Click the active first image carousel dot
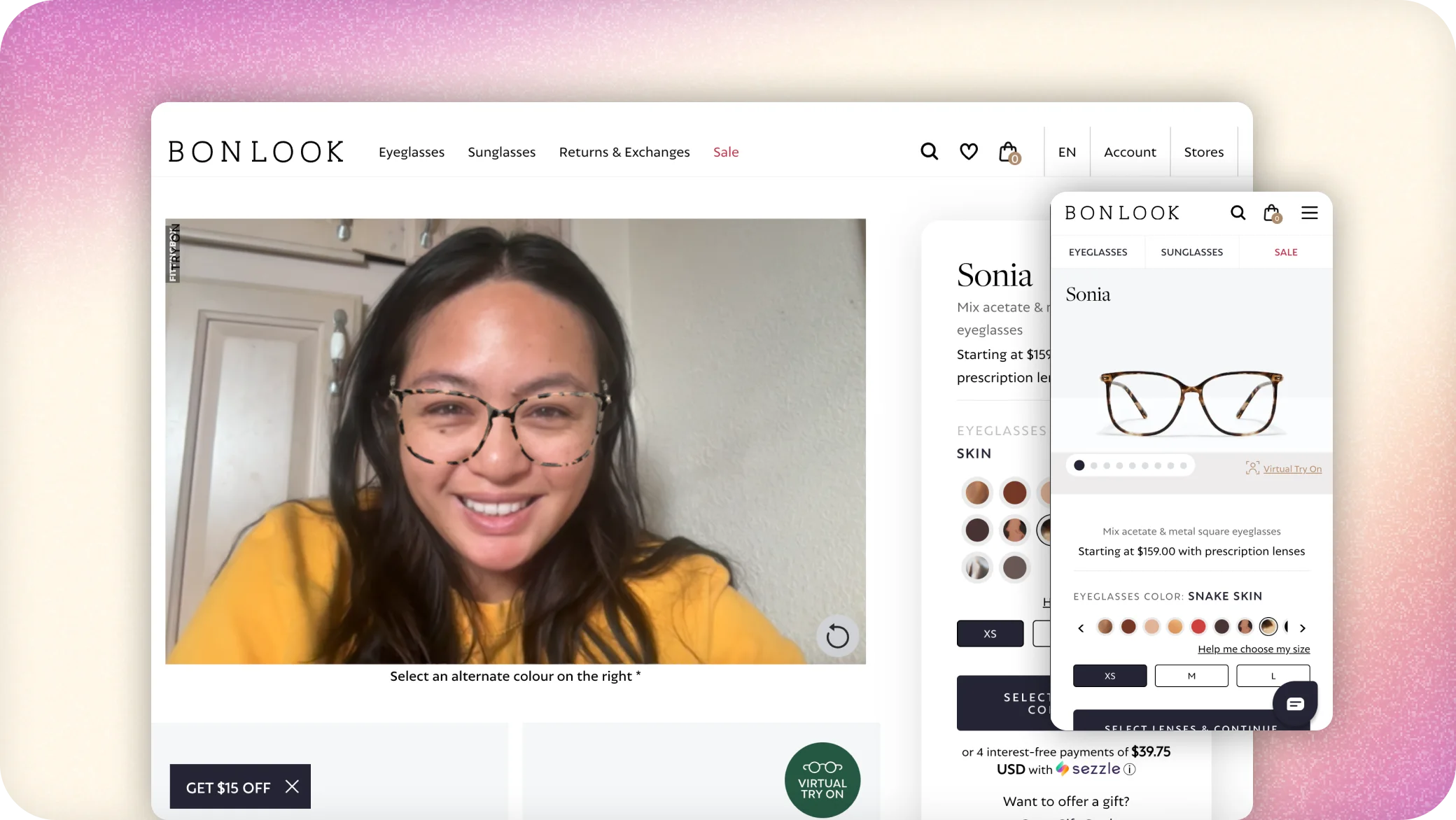 [1079, 465]
